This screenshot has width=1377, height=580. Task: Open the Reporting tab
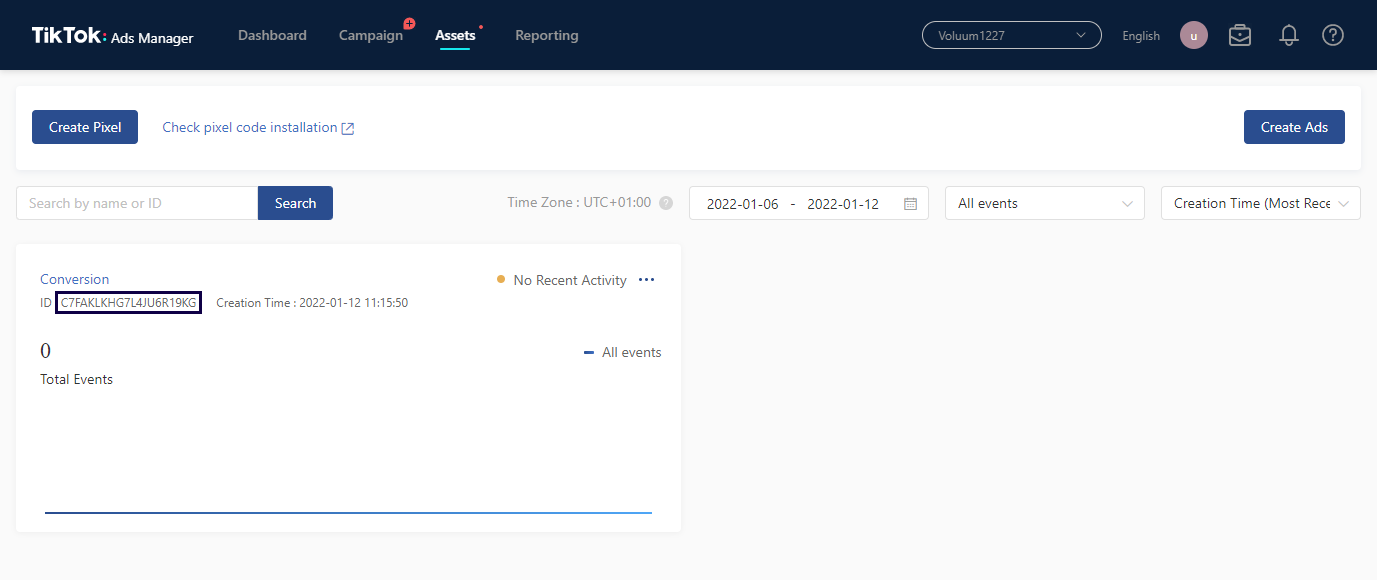pos(546,36)
